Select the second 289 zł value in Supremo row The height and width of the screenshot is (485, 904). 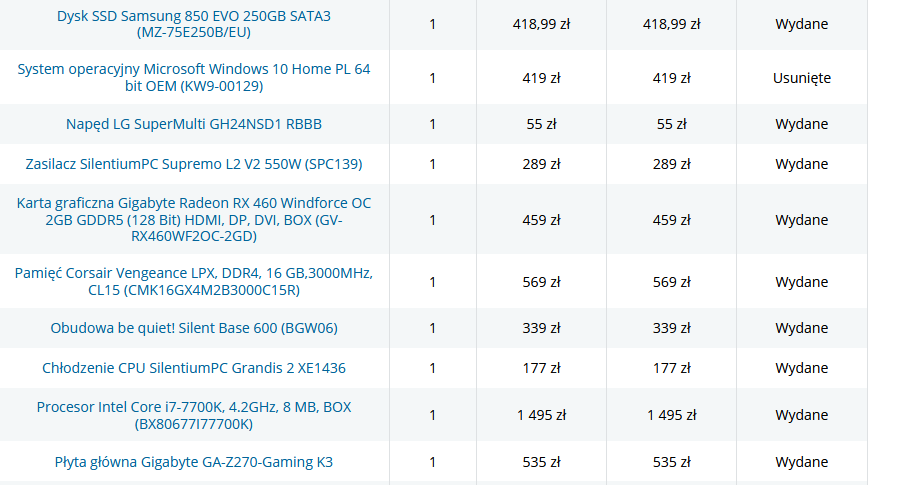point(672,164)
